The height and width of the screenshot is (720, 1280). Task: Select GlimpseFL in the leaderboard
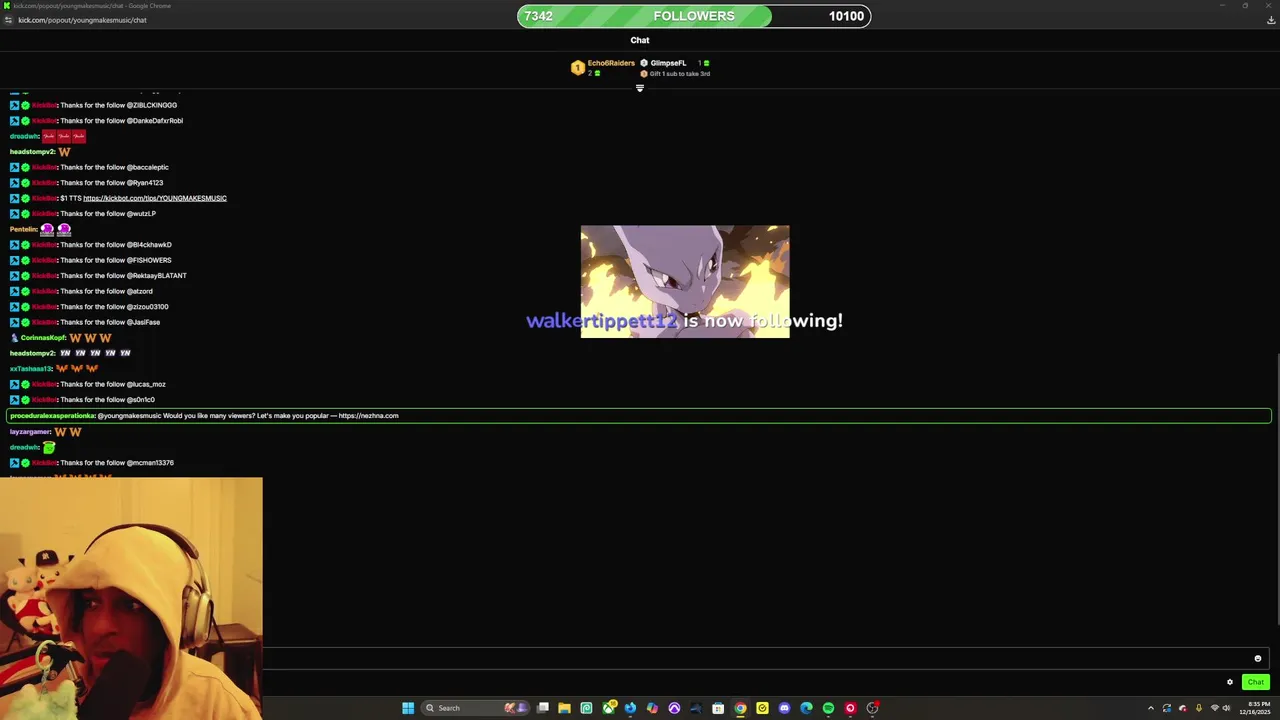(668, 63)
